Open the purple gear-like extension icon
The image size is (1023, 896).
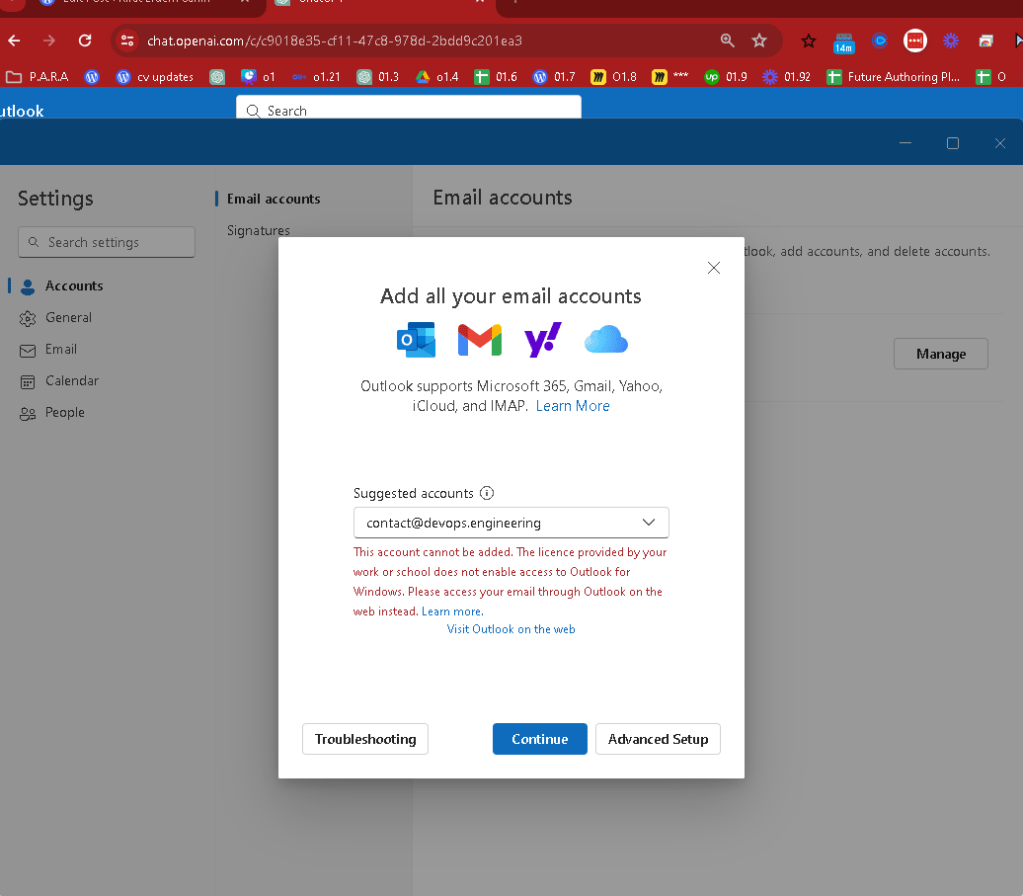click(951, 41)
